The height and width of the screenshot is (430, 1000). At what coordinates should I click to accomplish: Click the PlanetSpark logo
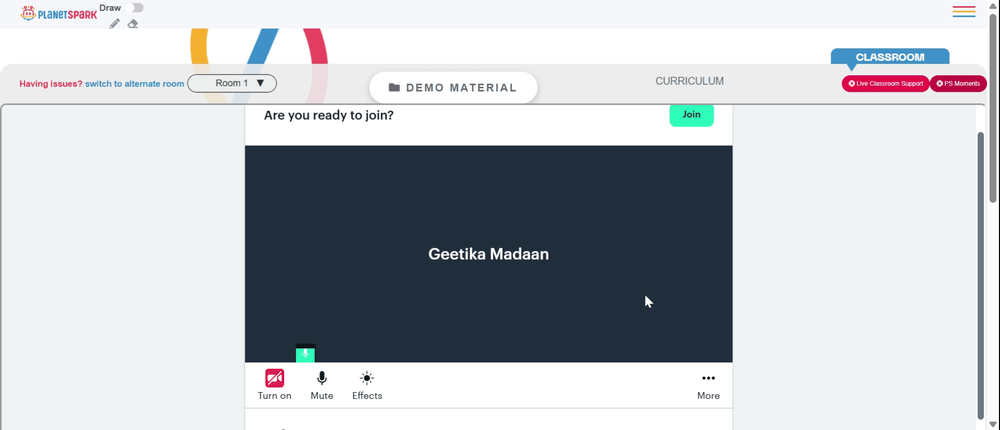click(59, 13)
